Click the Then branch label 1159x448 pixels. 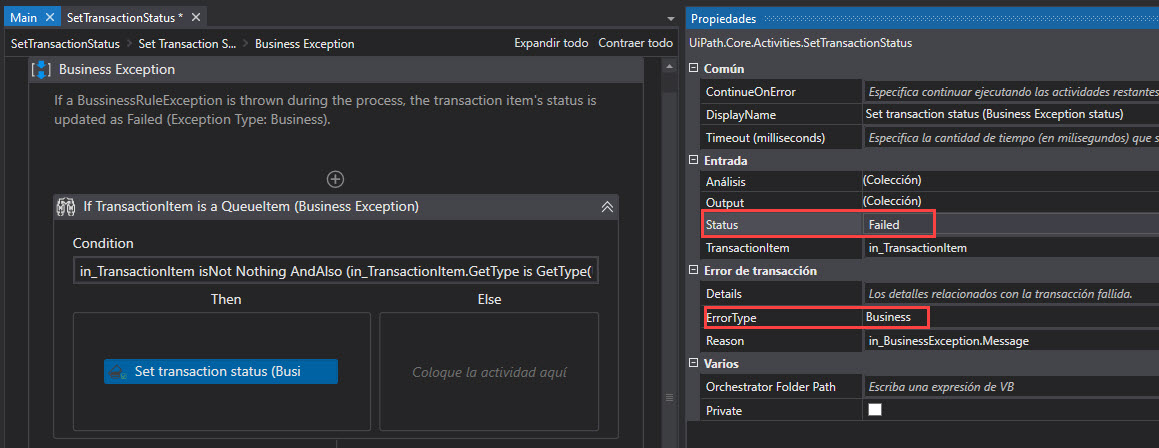[x=225, y=299]
